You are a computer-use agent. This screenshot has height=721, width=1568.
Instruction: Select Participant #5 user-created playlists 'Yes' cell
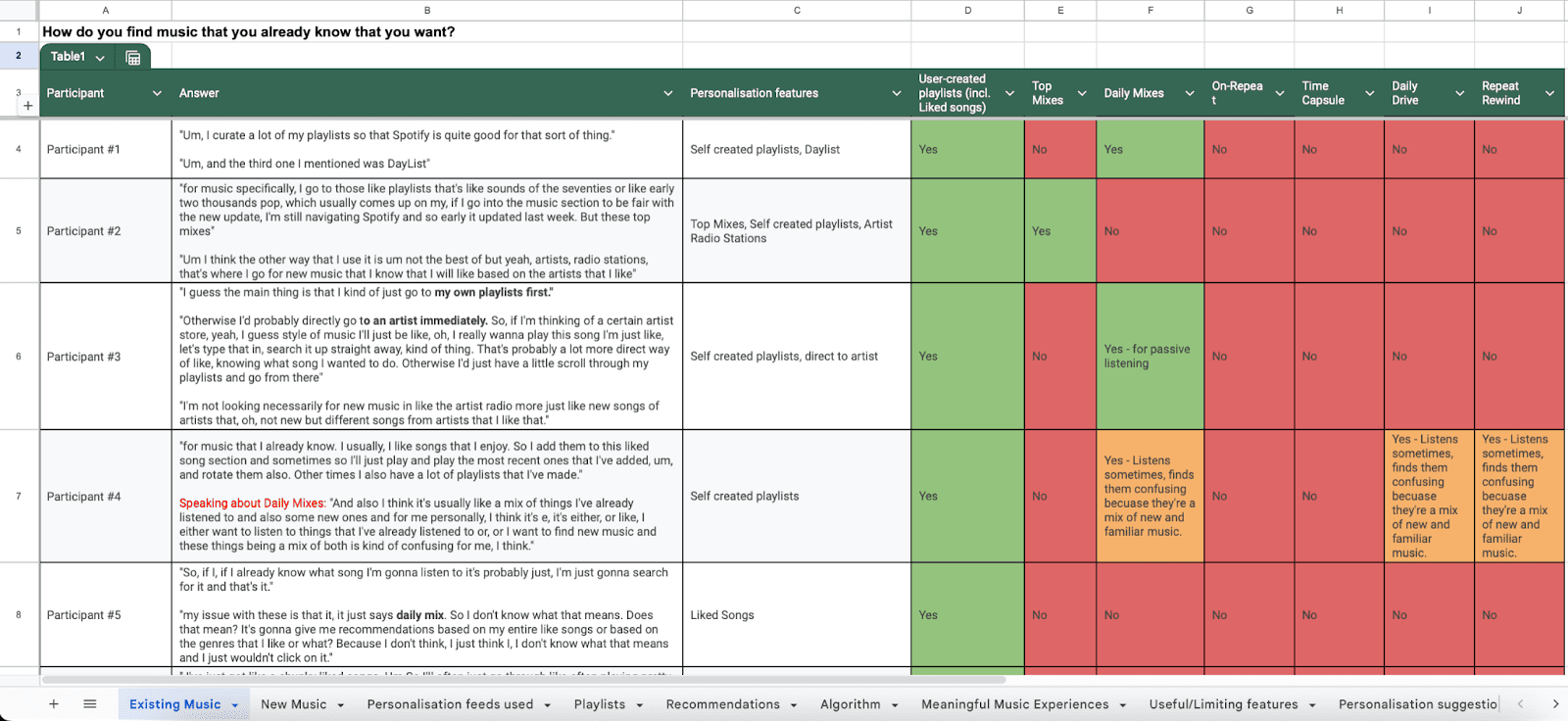(x=967, y=615)
